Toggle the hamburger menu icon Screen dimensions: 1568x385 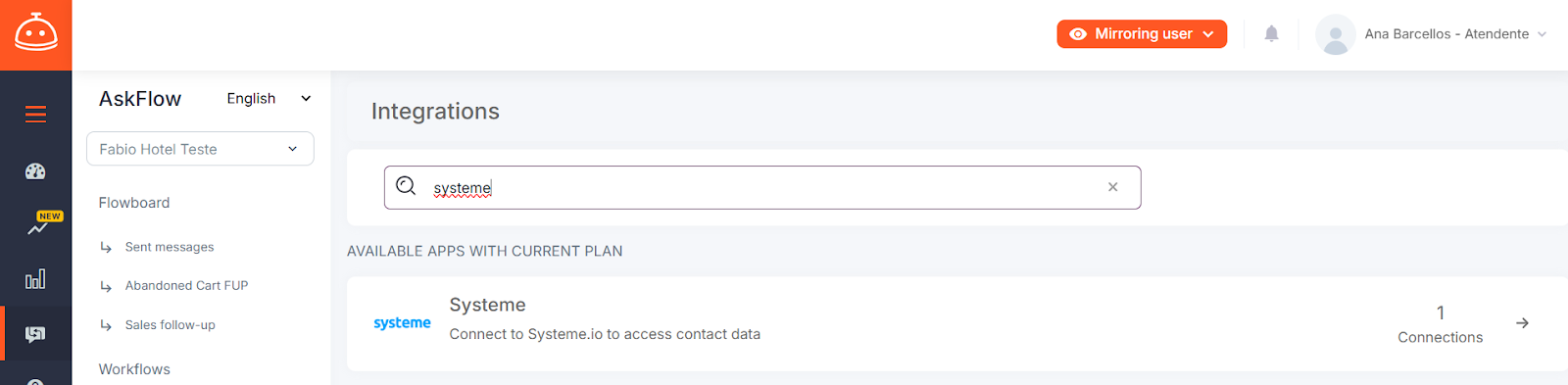pyautogui.click(x=35, y=115)
